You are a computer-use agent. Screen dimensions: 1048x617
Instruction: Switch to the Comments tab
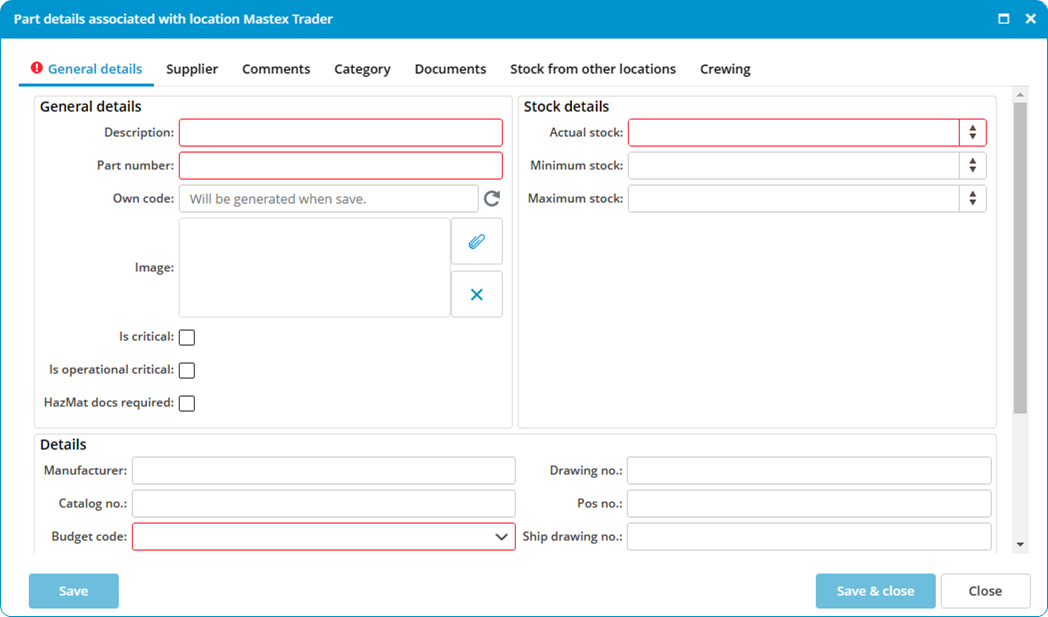(276, 69)
